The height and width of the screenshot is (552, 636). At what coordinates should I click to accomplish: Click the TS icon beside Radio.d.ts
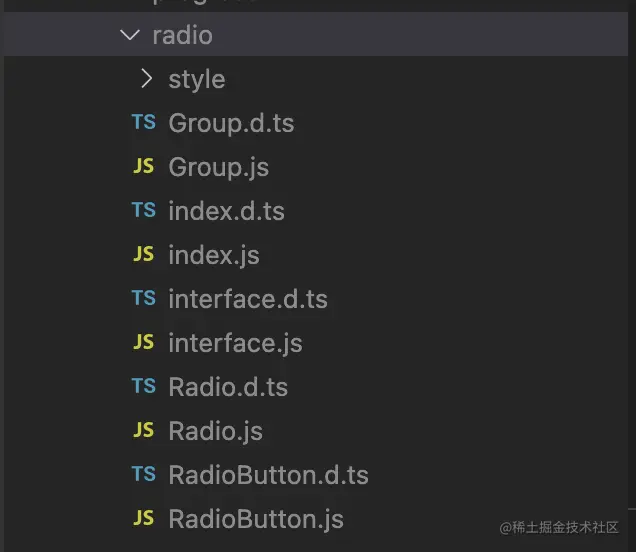tap(144, 386)
